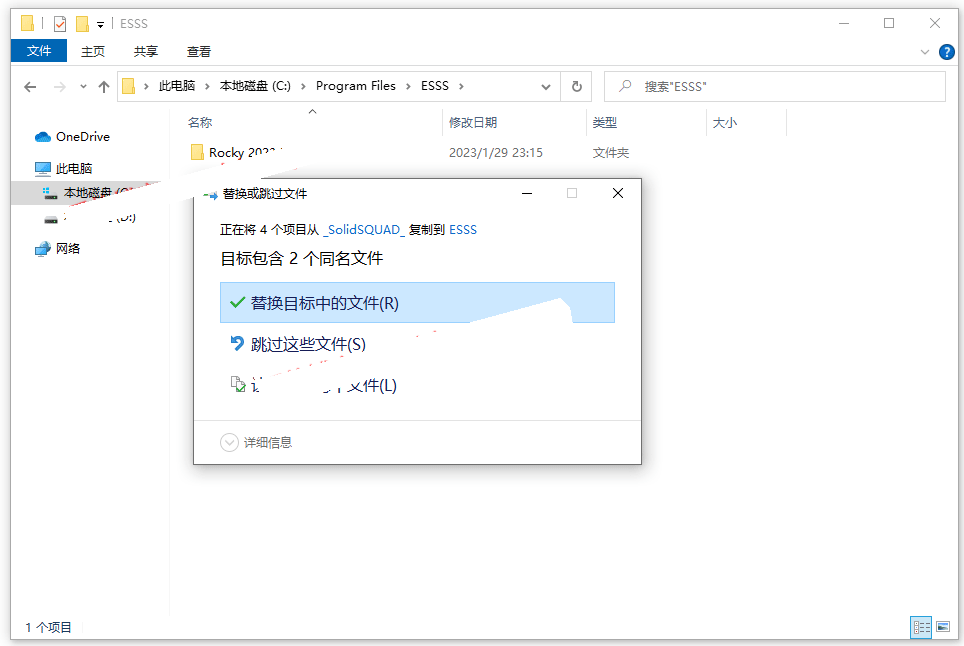Open the quick access toolbar customize dropdown
This screenshot has width=964, height=646.
(100, 25)
